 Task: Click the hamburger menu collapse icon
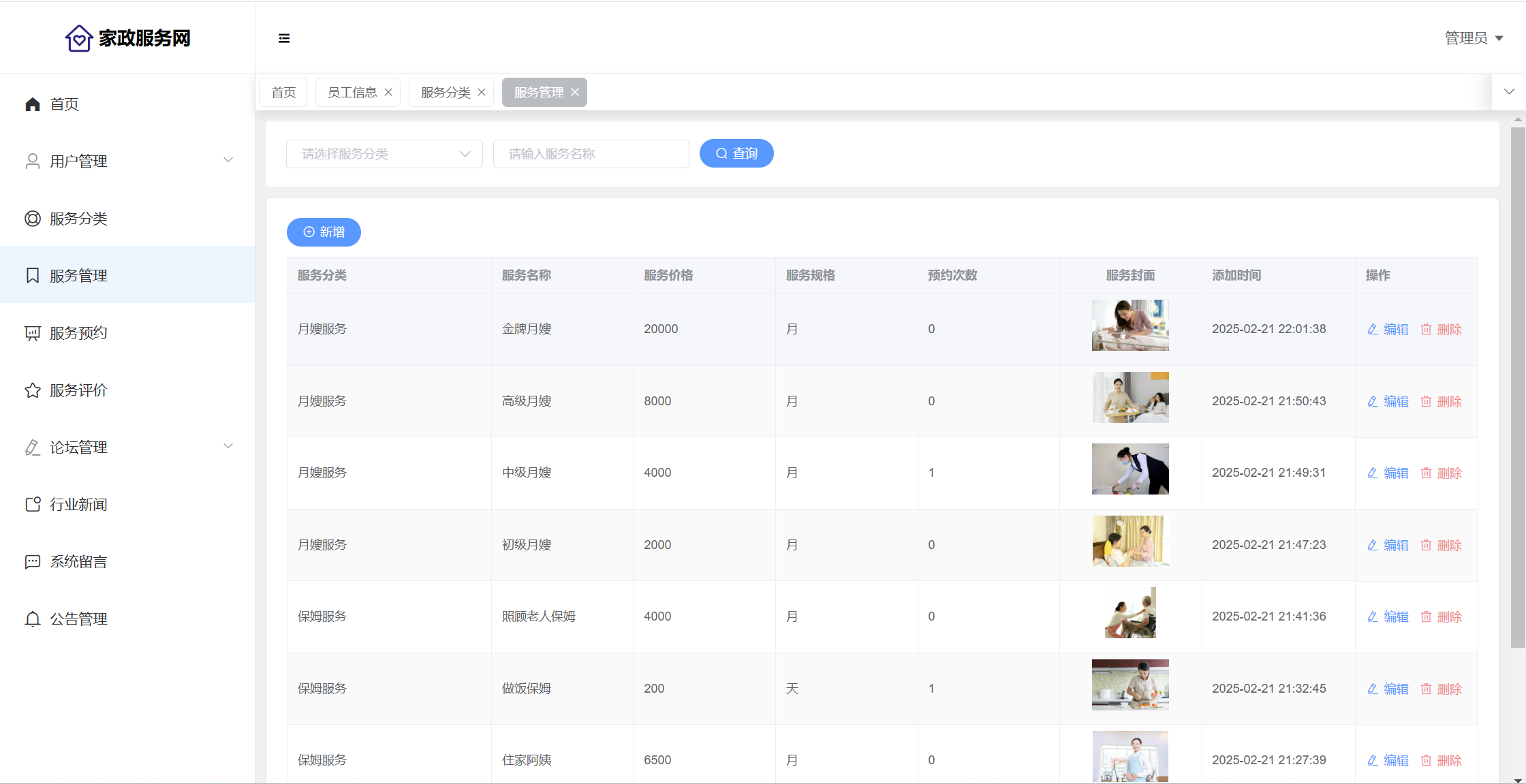[284, 38]
